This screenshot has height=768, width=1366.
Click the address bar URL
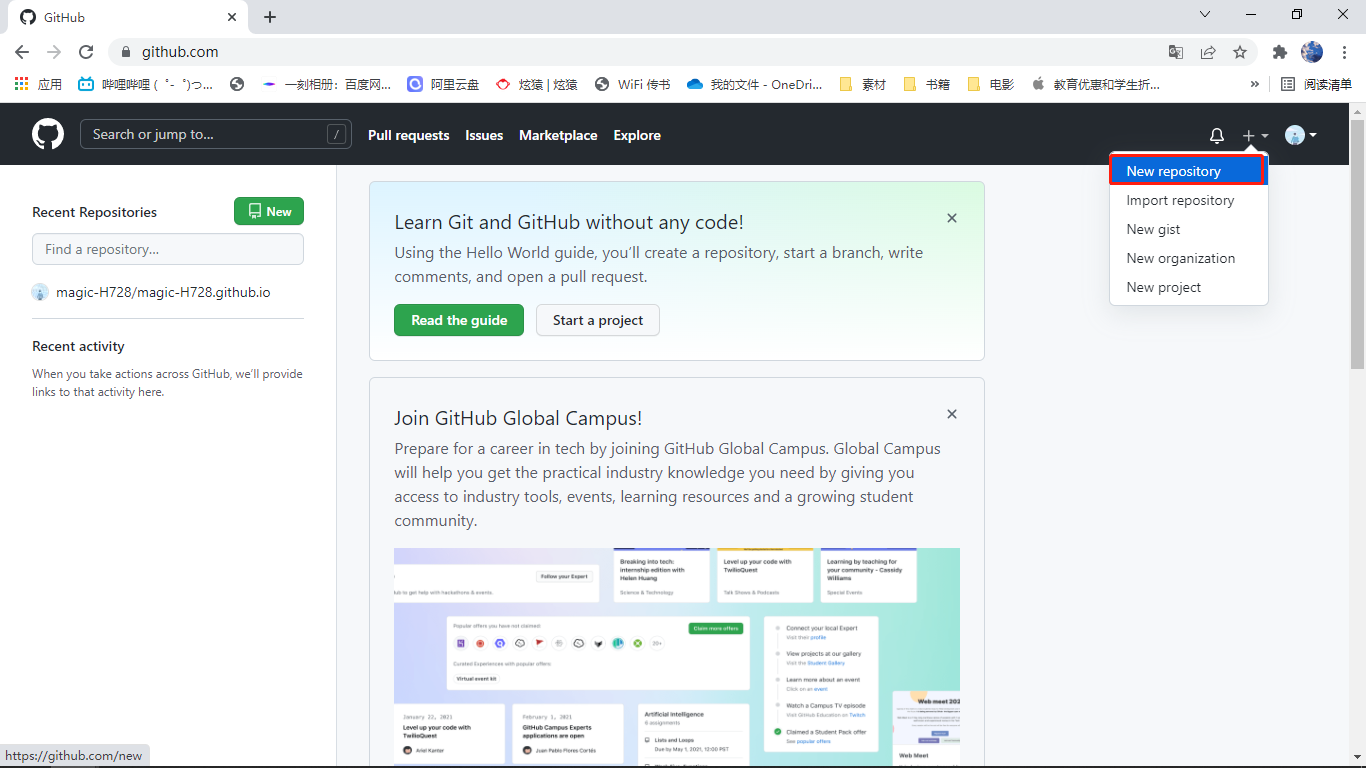(180, 52)
